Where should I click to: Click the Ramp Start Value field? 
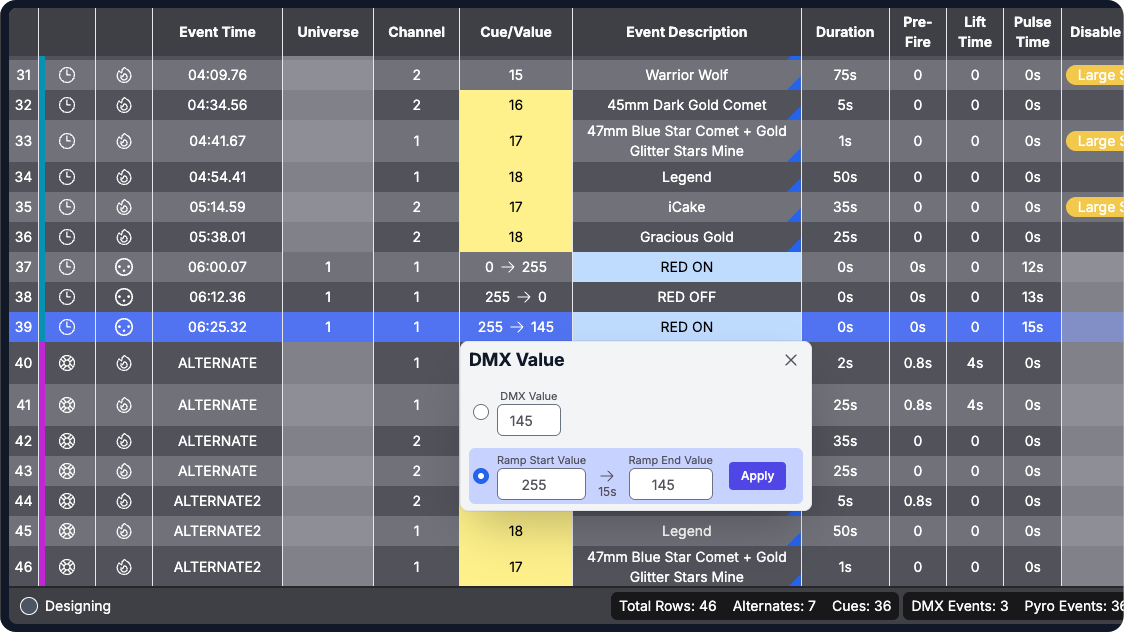541,485
